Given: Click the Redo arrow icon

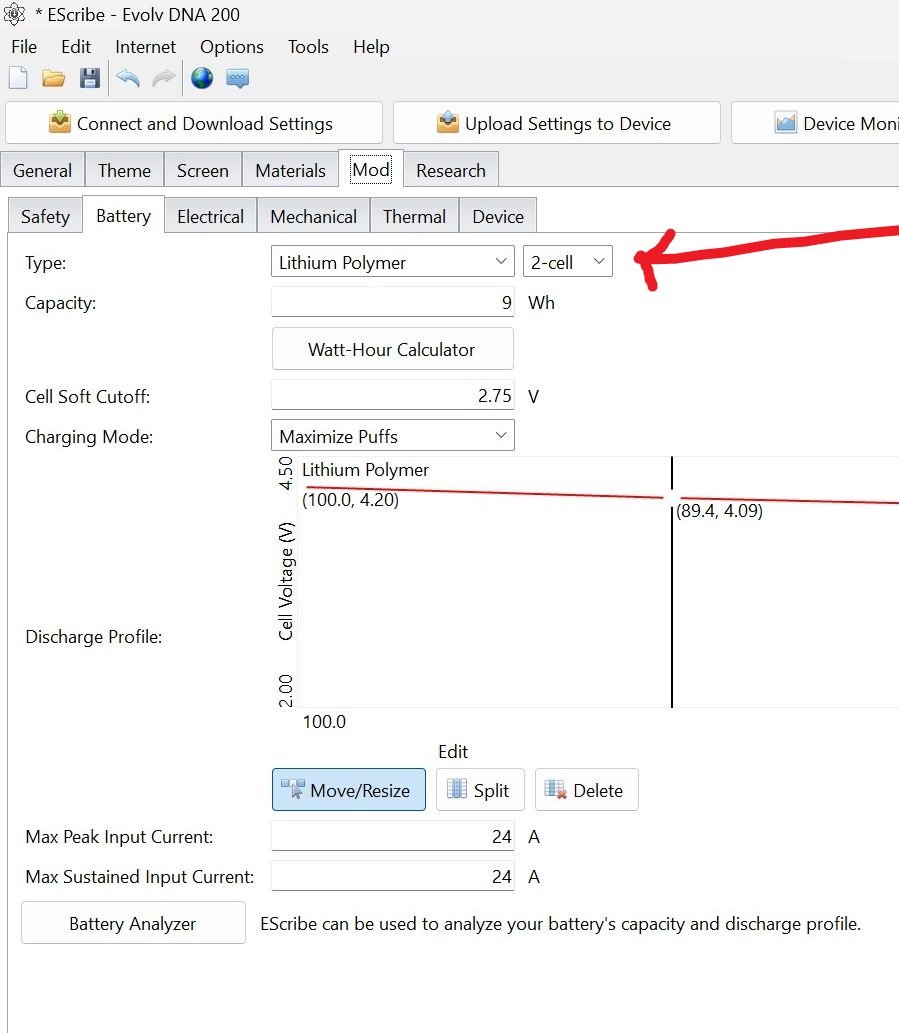Looking at the screenshot, I should coord(163,79).
